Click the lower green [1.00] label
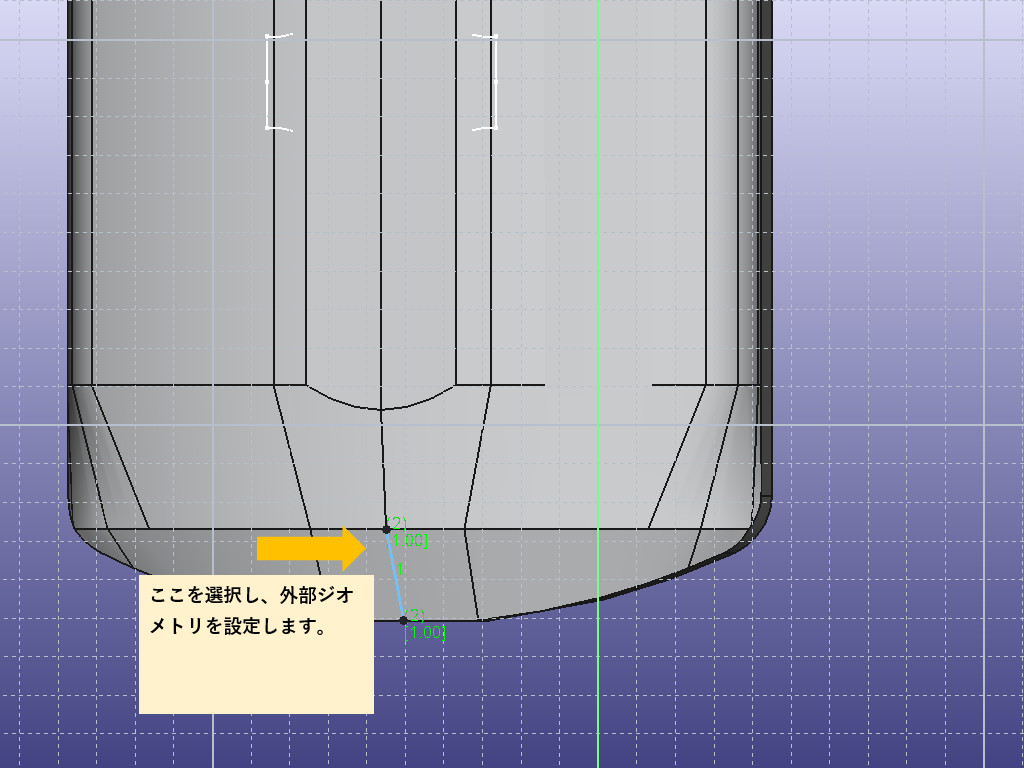This screenshot has width=1024, height=768. pyautogui.click(x=425, y=632)
